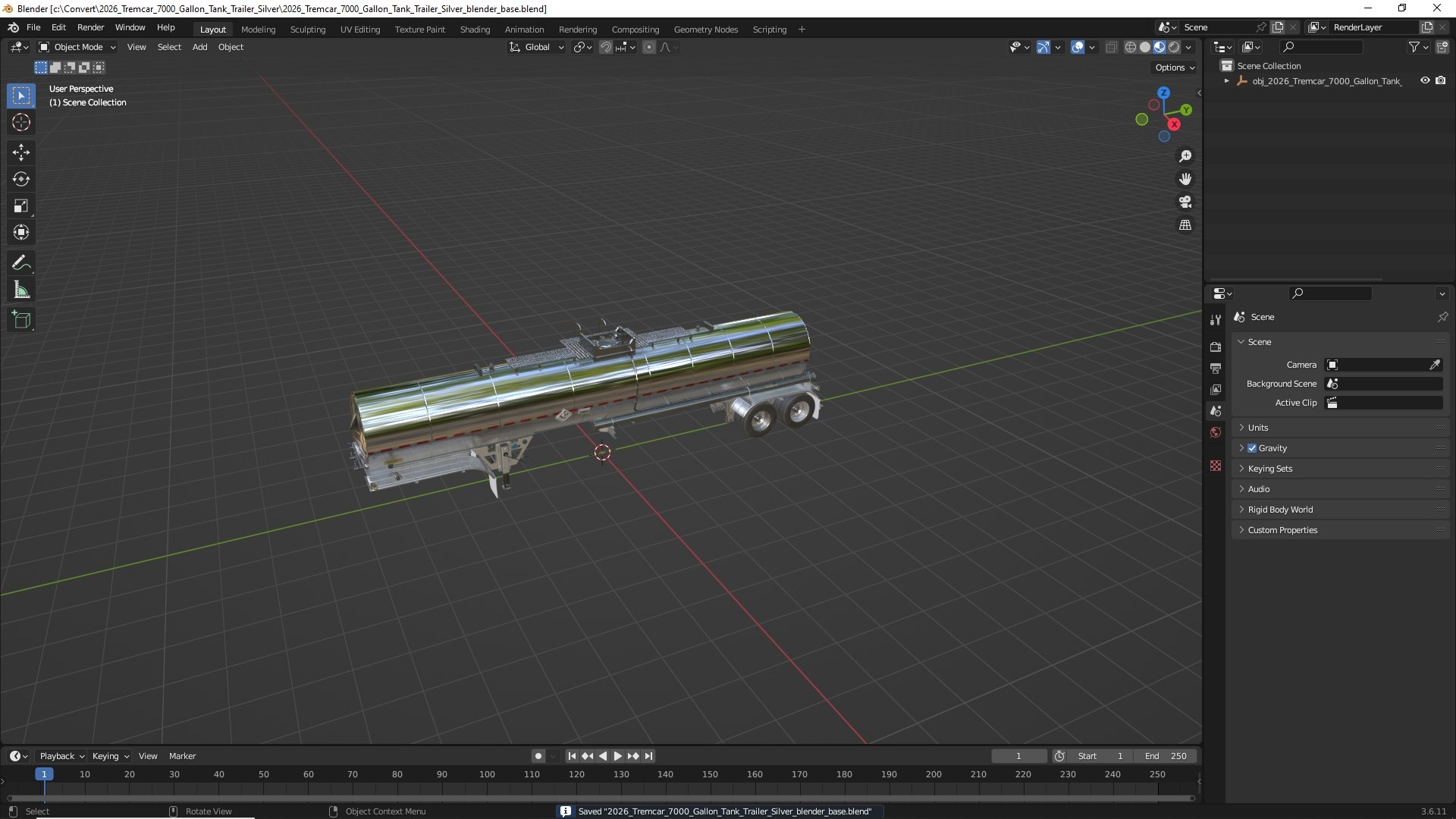The height and width of the screenshot is (819, 1456).
Task: Activate the Transform tool
Action: tap(21, 232)
